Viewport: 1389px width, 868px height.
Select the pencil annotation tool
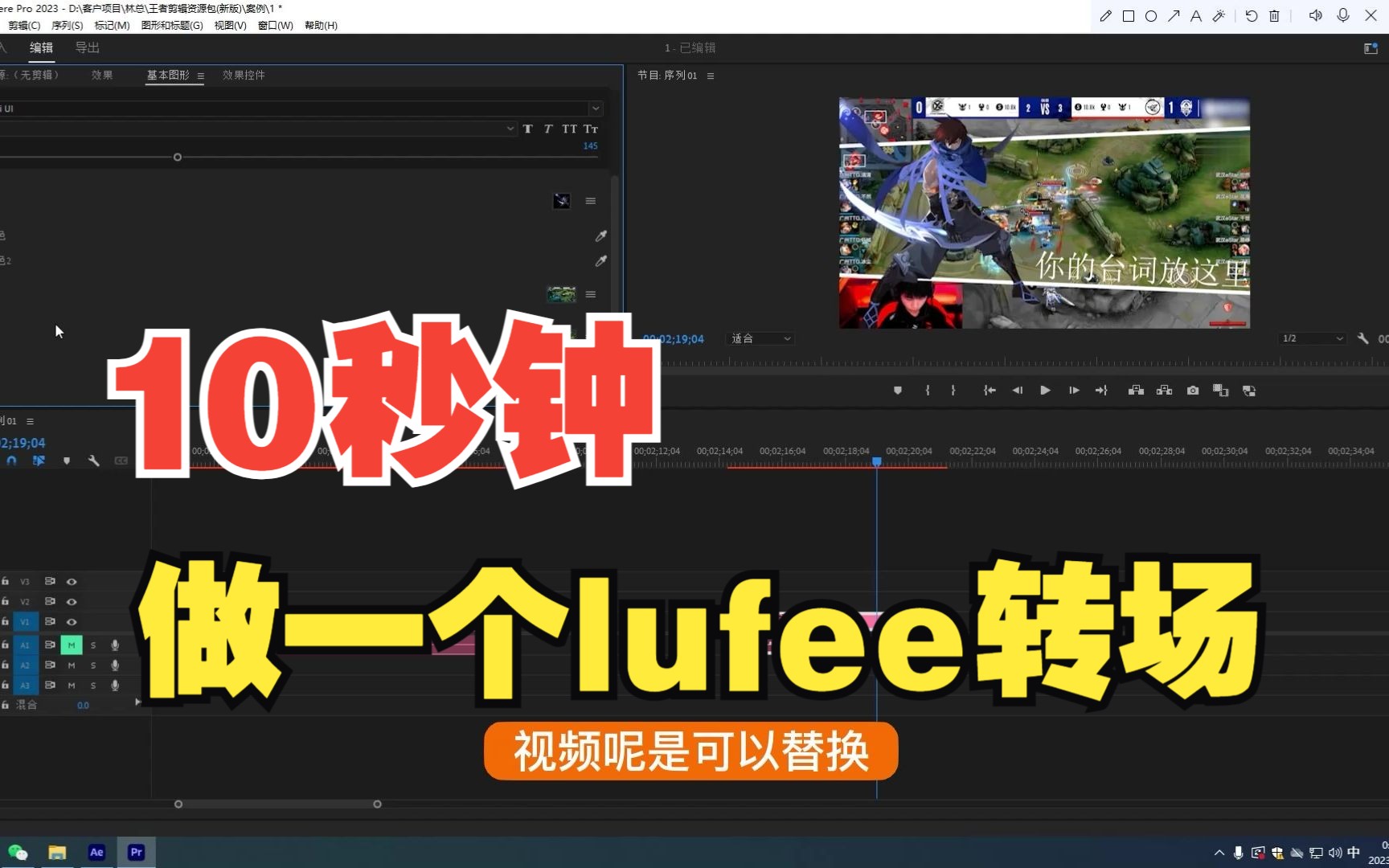1105,16
